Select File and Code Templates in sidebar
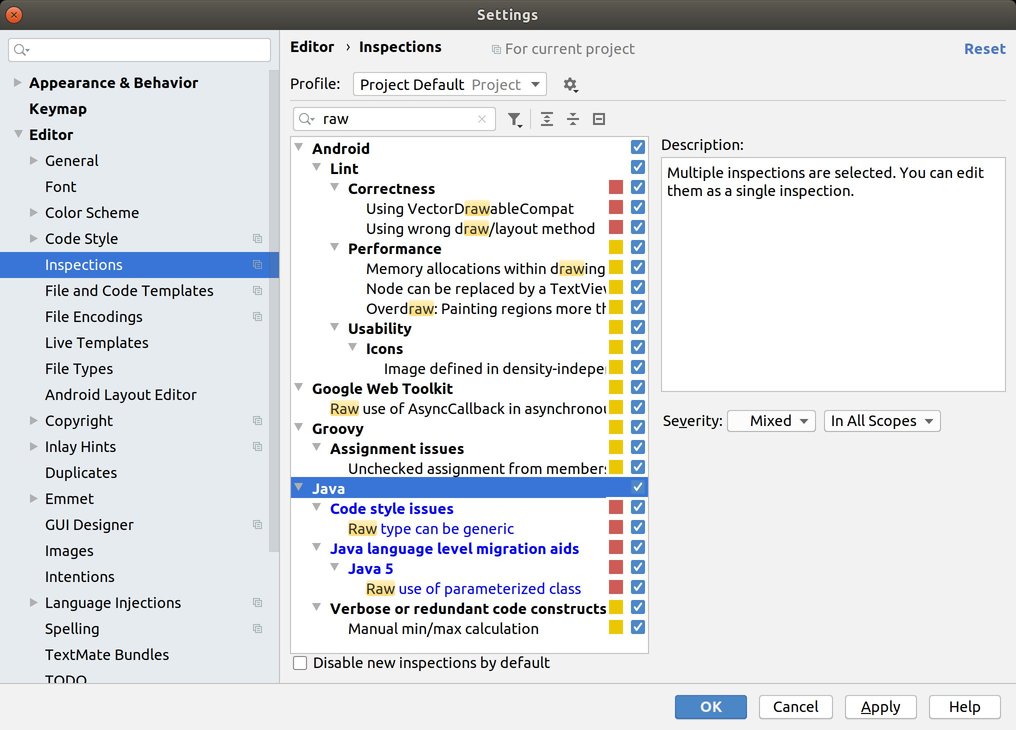The width and height of the screenshot is (1016, 730). point(129,291)
